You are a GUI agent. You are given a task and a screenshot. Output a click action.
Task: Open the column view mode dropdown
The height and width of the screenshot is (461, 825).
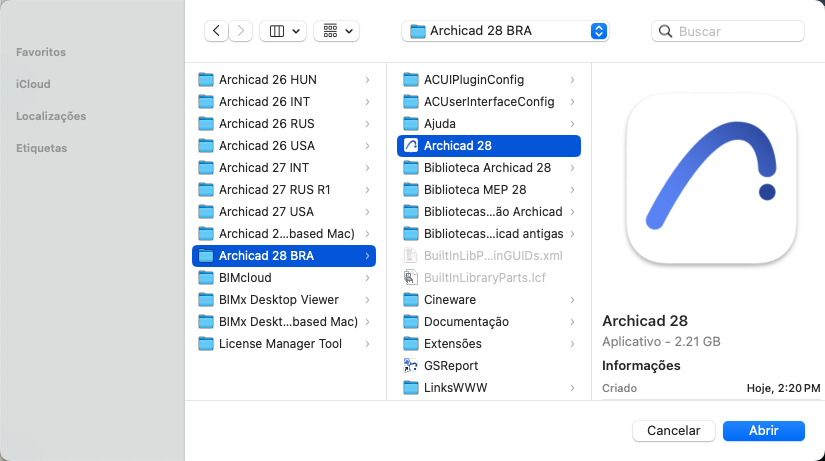(x=283, y=31)
